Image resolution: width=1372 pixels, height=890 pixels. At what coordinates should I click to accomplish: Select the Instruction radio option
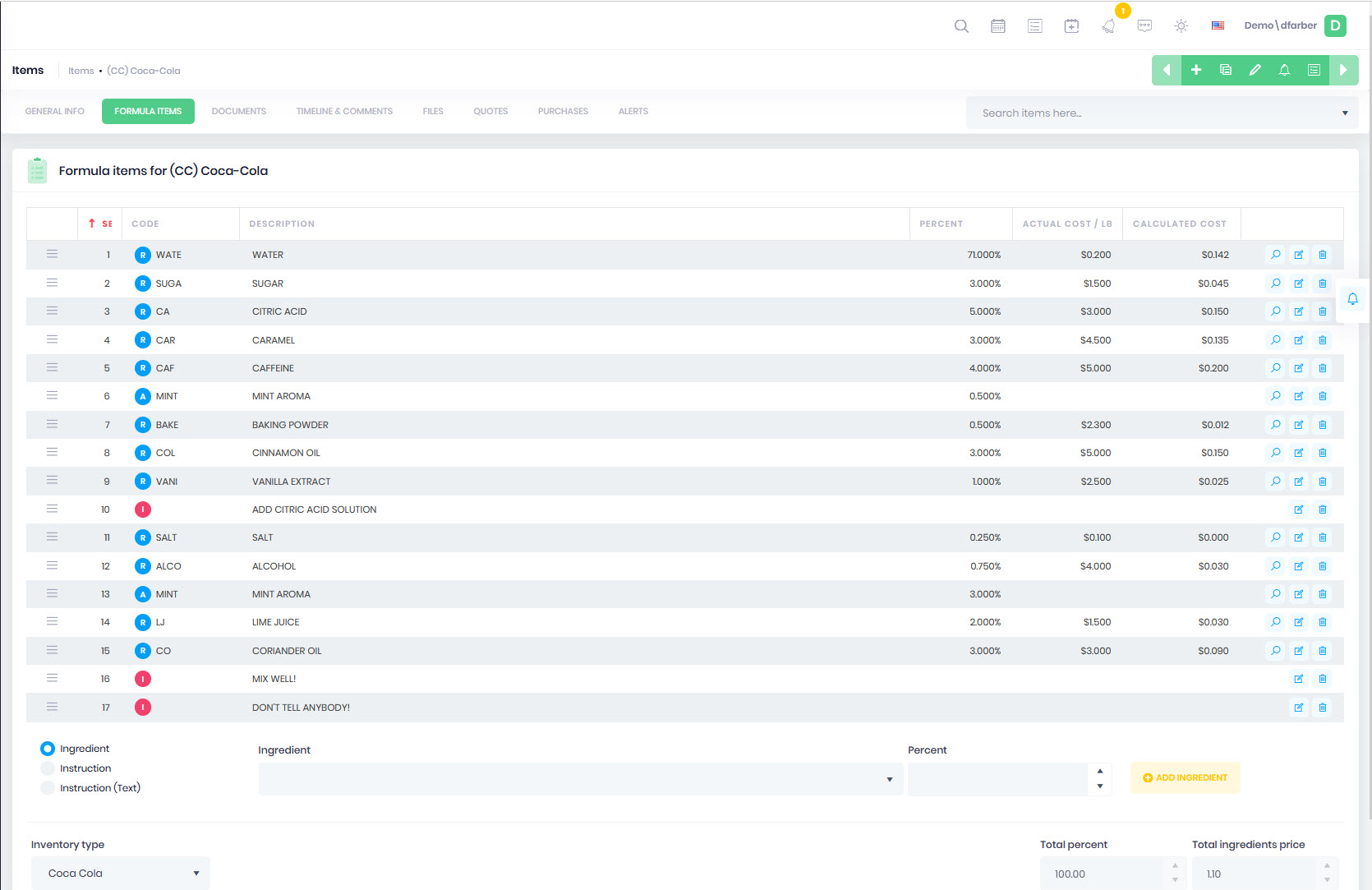point(48,768)
